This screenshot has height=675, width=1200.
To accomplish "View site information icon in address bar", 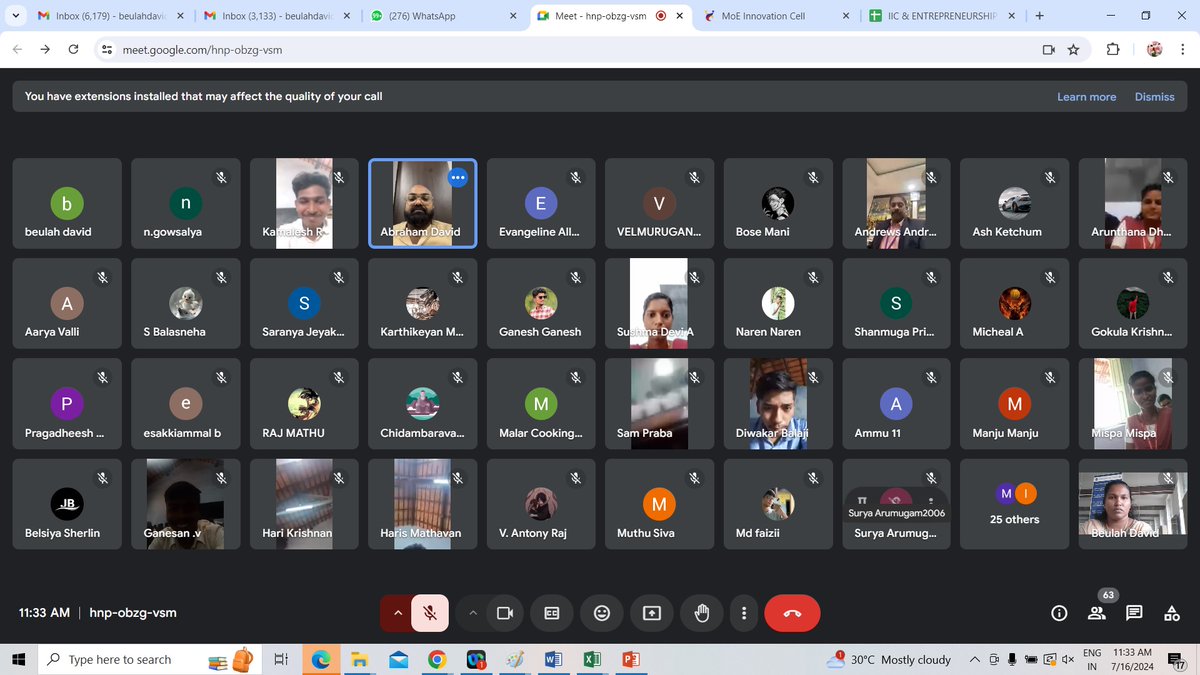I will 107,50.
